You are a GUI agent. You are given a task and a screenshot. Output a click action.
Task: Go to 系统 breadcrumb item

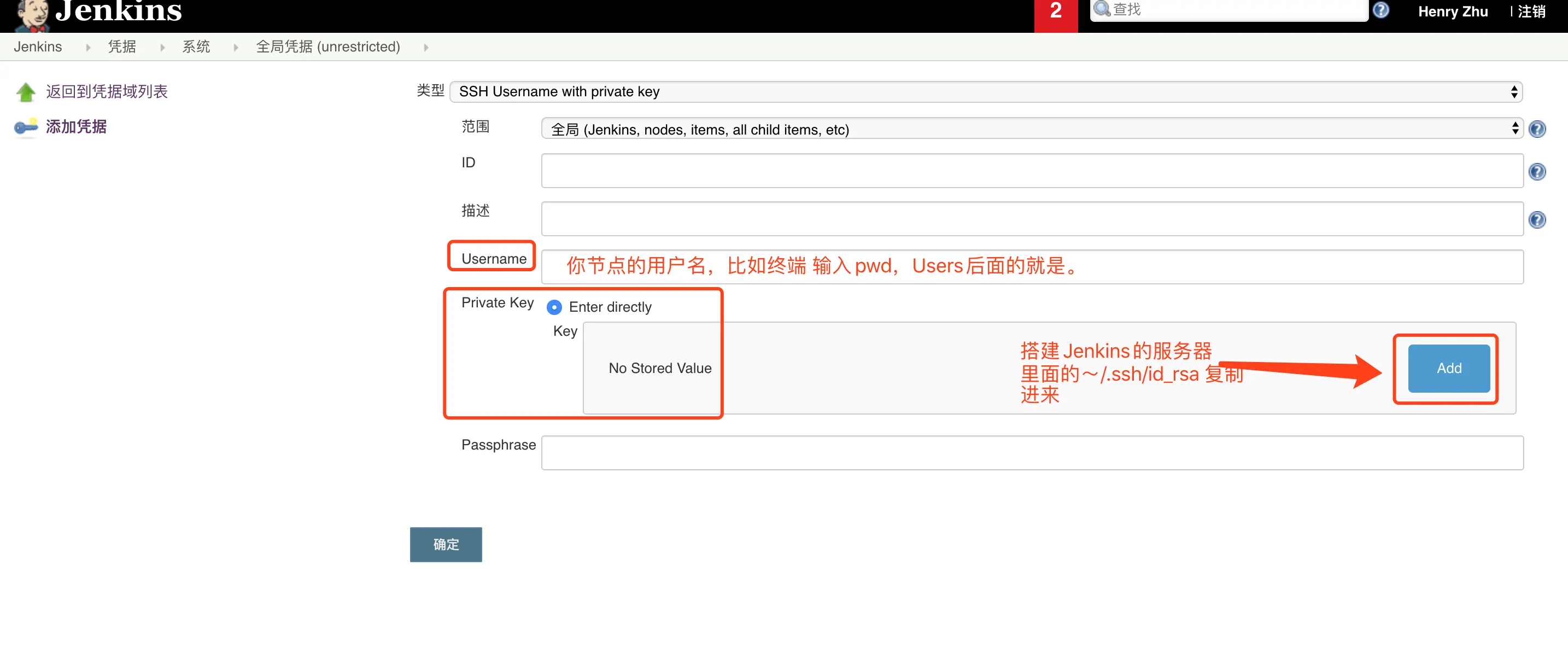point(196,47)
